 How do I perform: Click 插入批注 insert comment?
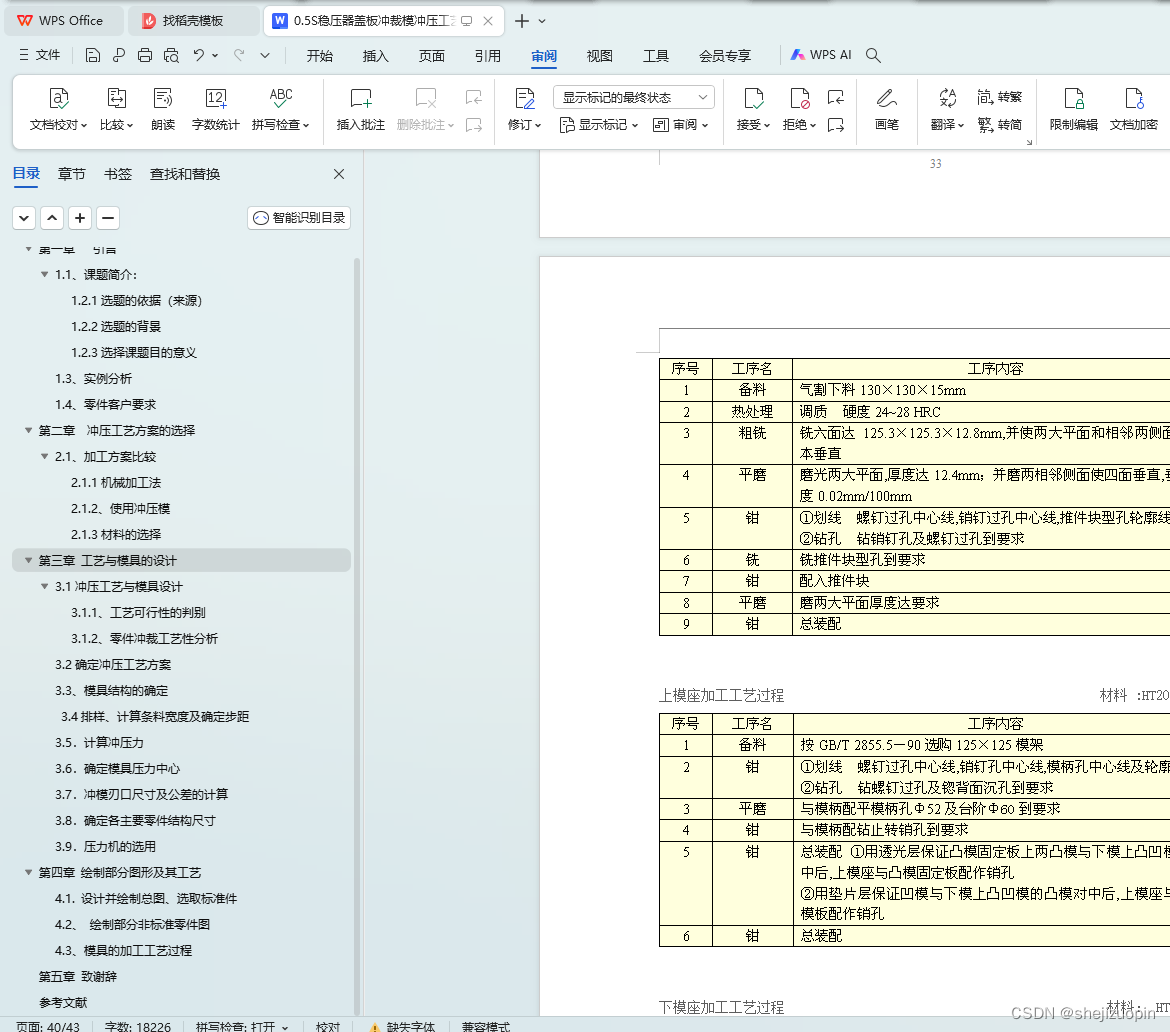coord(360,109)
